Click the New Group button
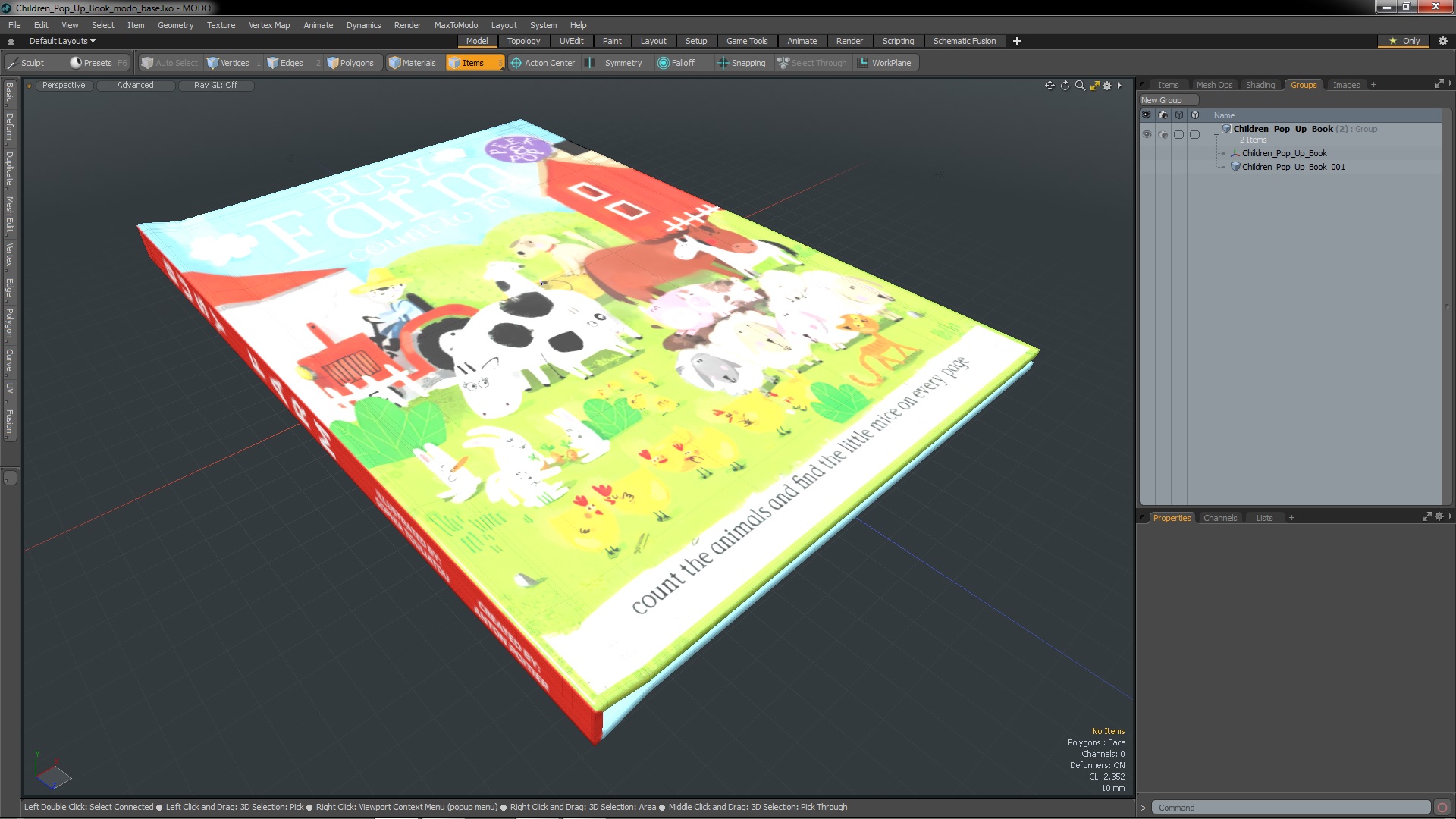The height and width of the screenshot is (819, 1456). [x=1168, y=100]
